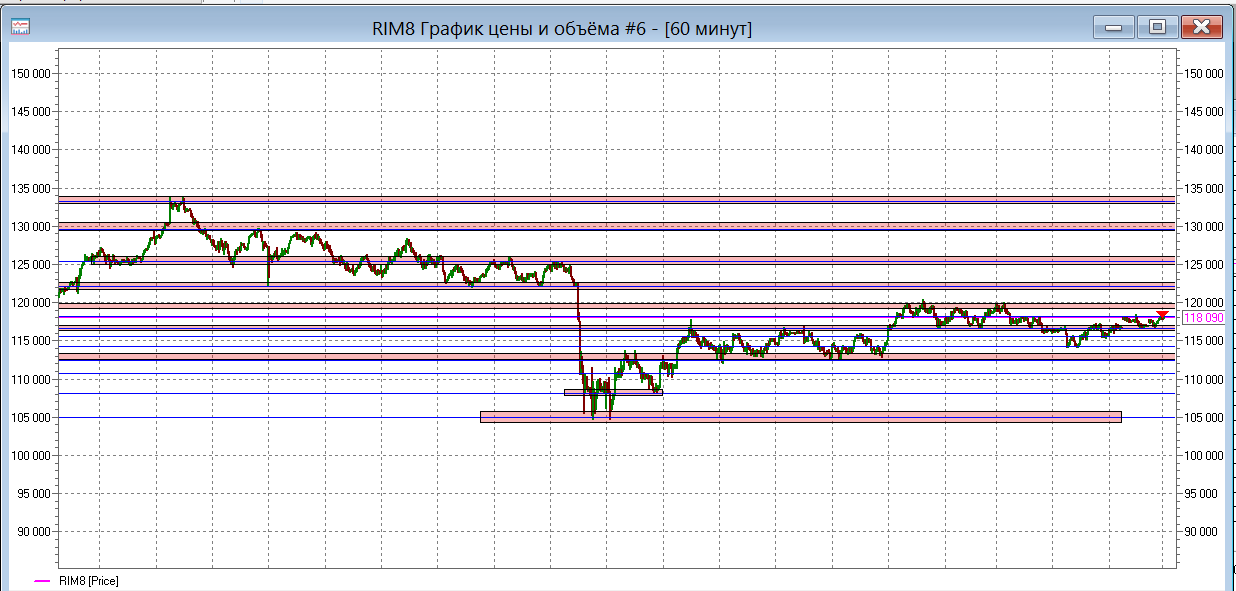Click the 130 000 label on right price axis
This screenshot has height=591, width=1236.
[1202, 226]
